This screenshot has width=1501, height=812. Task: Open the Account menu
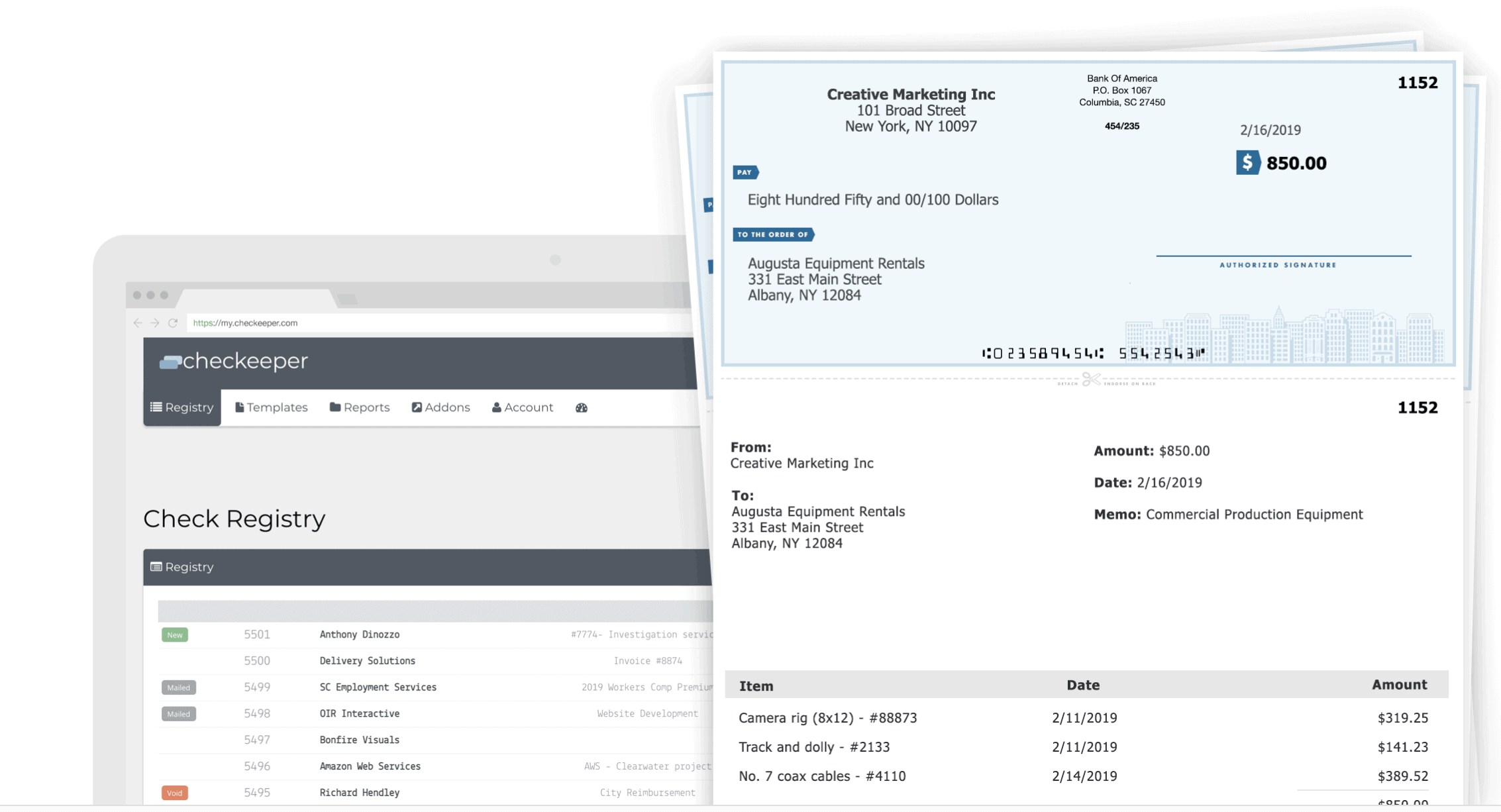point(523,407)
